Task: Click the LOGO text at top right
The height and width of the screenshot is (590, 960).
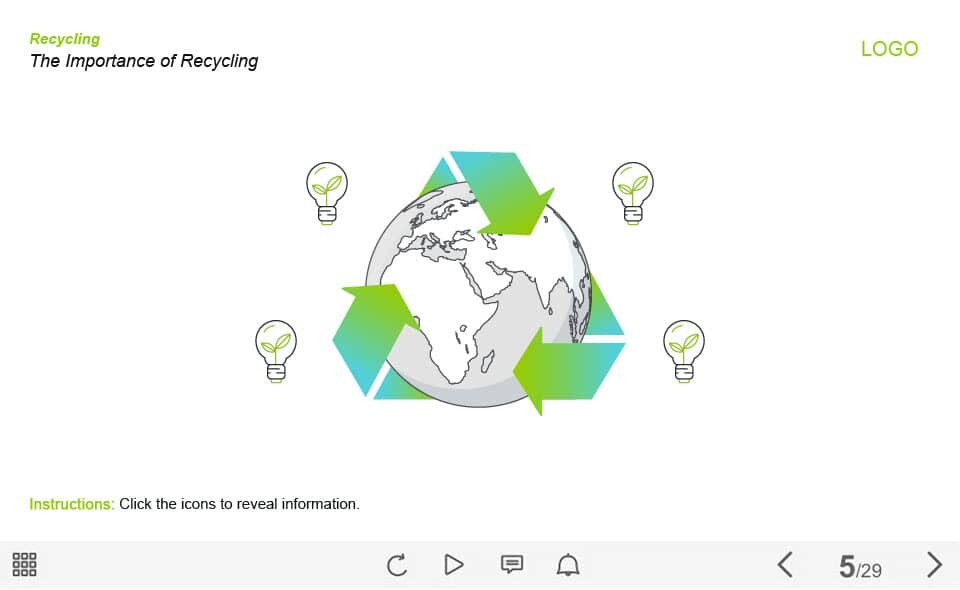Action: pos(890,49)
